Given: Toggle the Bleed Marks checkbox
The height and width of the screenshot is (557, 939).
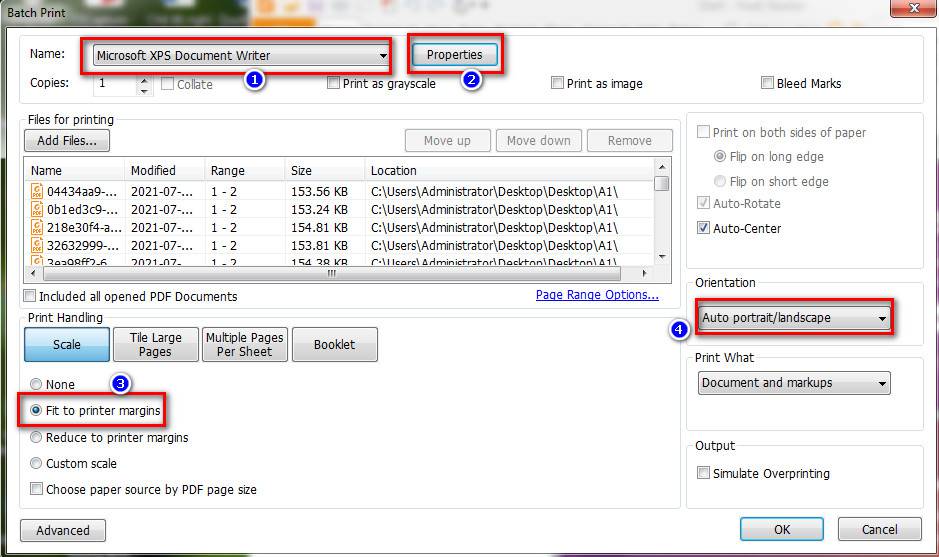Looking at the screenshot, I should pyautogui.click(x=767, y=83).
